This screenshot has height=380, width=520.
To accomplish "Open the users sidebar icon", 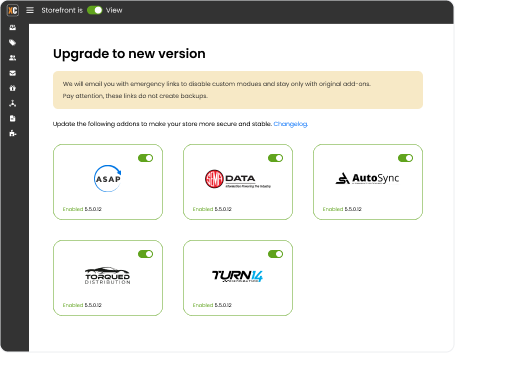I will coord(13,58).
